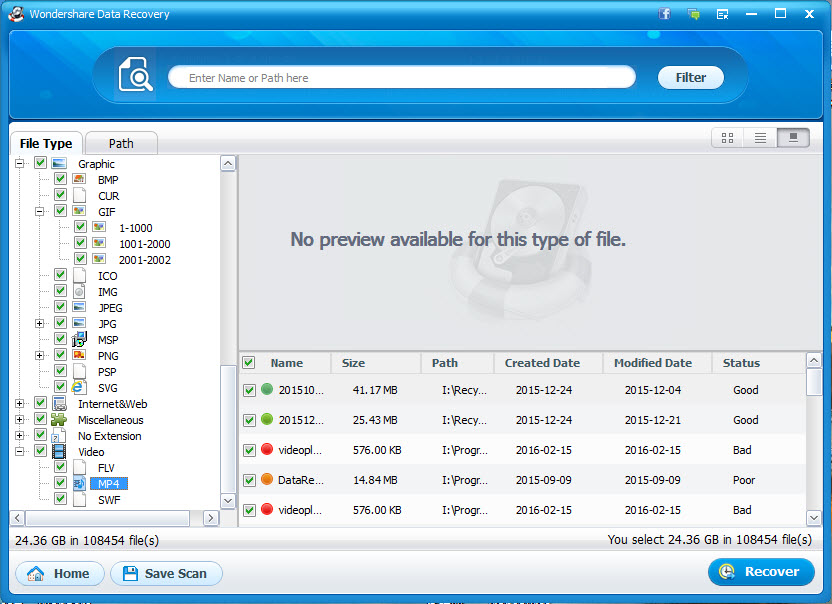Click green status dot of 201510 file

tap(267, 389)
